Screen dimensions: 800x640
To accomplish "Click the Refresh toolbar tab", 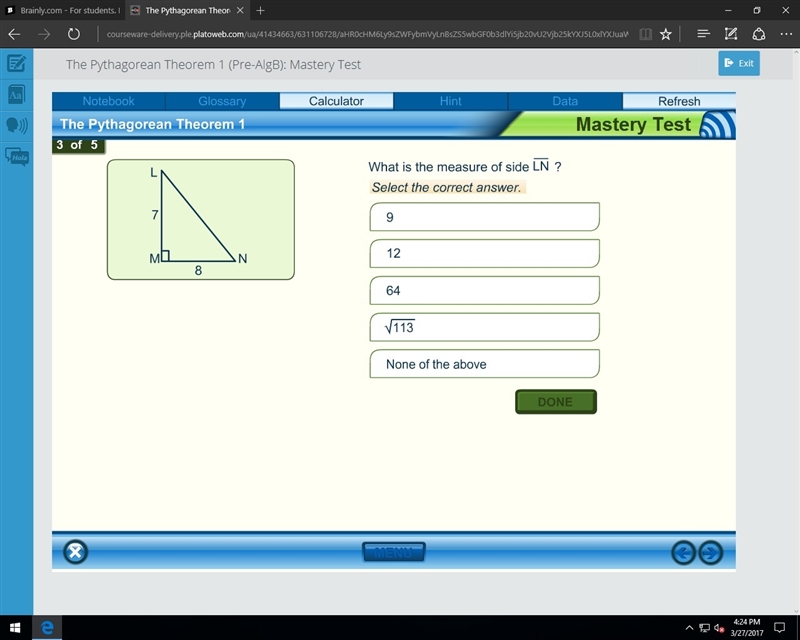I will 679,101.
